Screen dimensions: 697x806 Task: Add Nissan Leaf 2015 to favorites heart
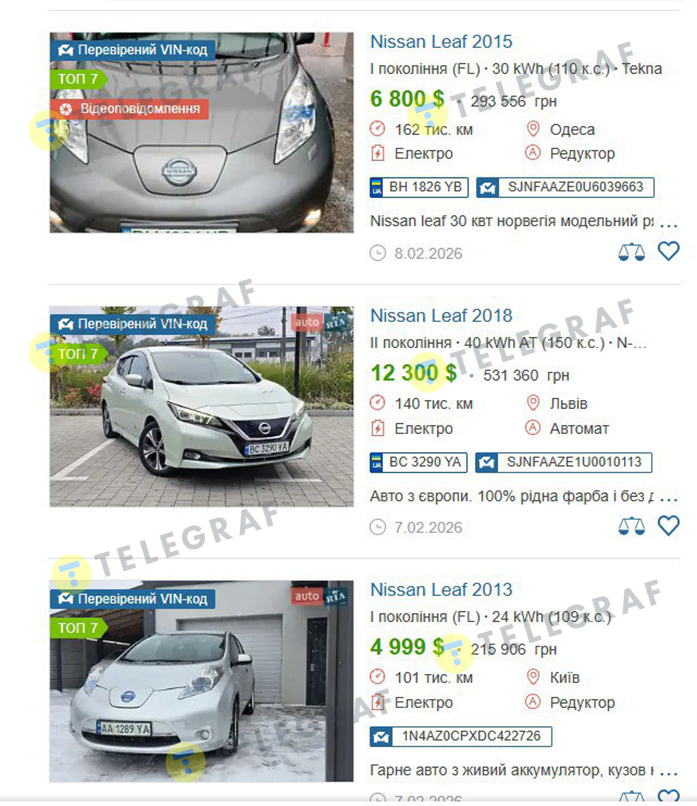point(668,251)
